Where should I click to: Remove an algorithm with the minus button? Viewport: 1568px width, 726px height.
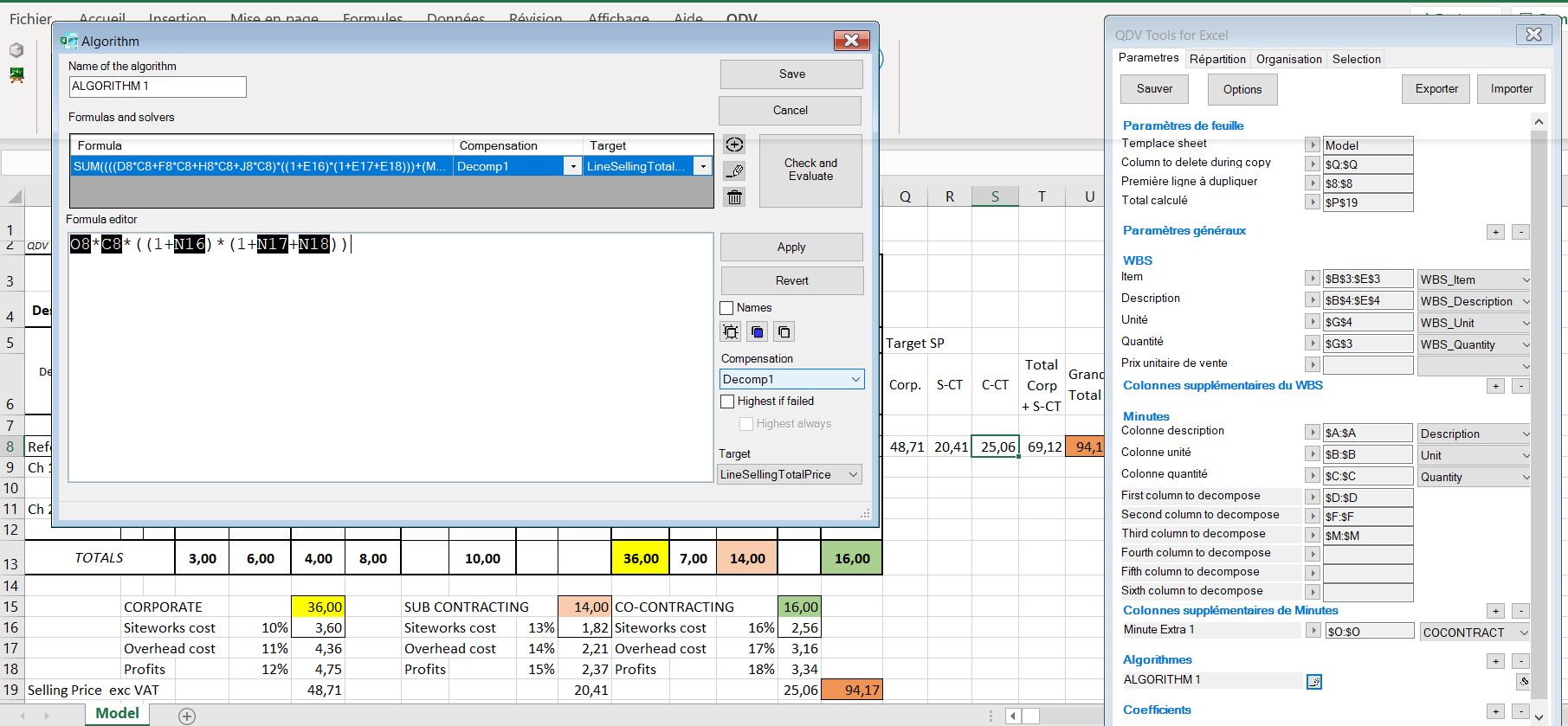(1520, 661)
